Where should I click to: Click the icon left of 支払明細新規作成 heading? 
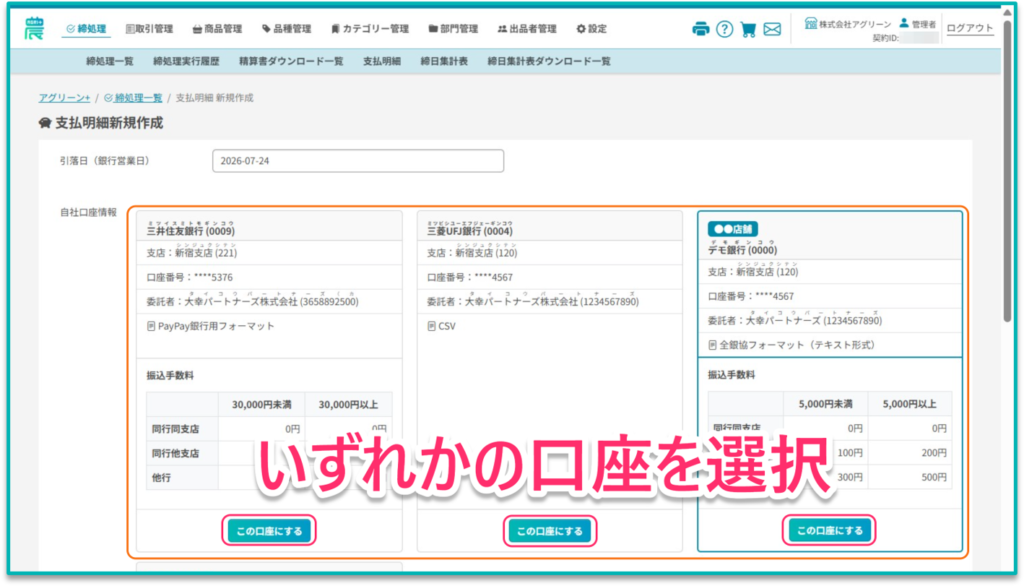pos(44,123)
